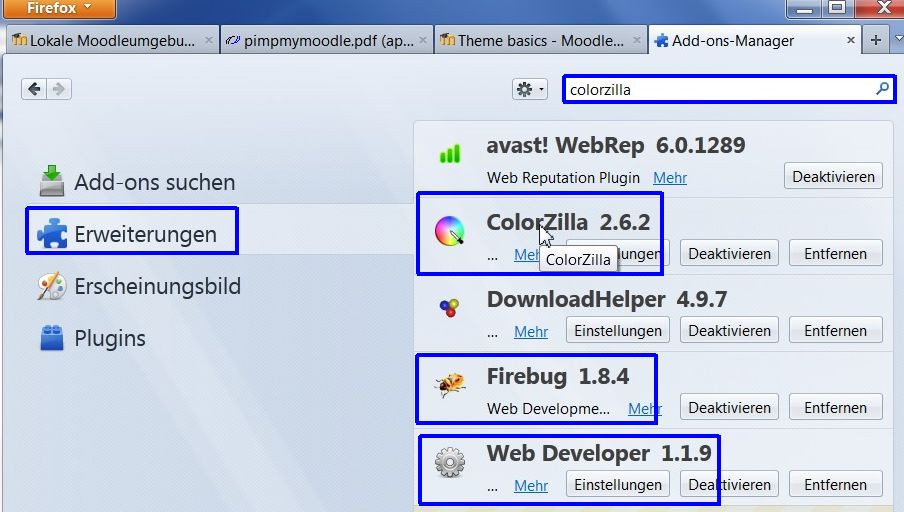
Task: Select avast! WebRep 6.0.1289 entry title
Action: click(x=616, y=145)
